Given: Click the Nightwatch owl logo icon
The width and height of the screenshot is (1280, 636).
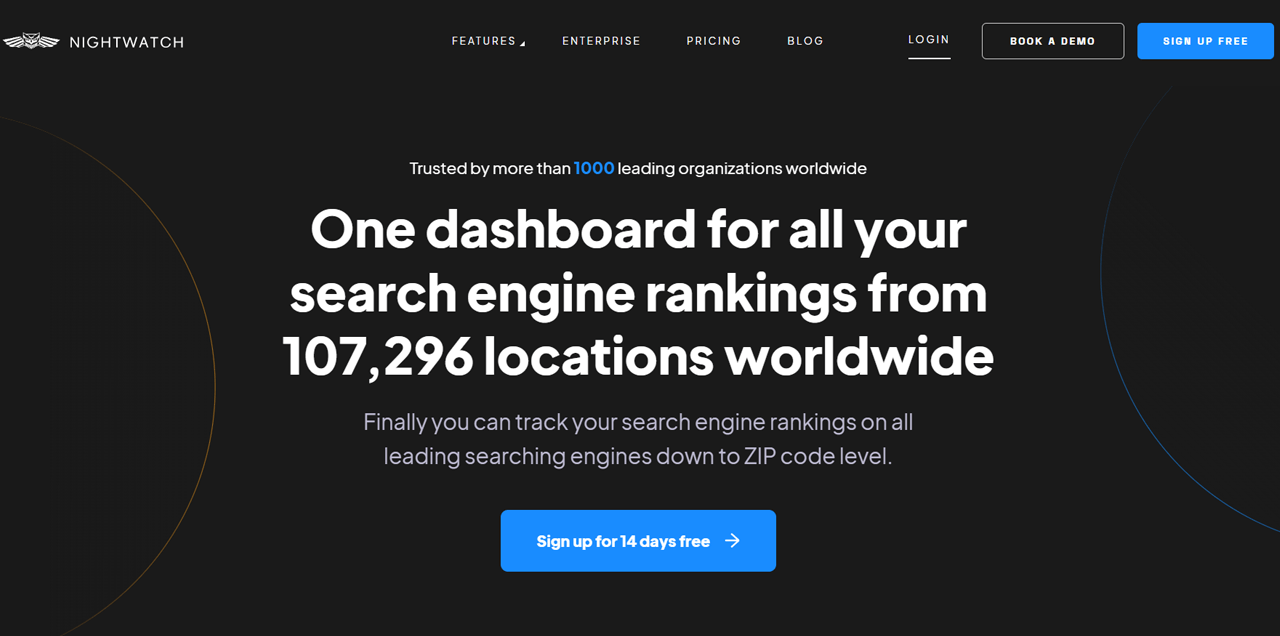Looking at the screenshot, I should pyautogui.click(x=30, y=42).
